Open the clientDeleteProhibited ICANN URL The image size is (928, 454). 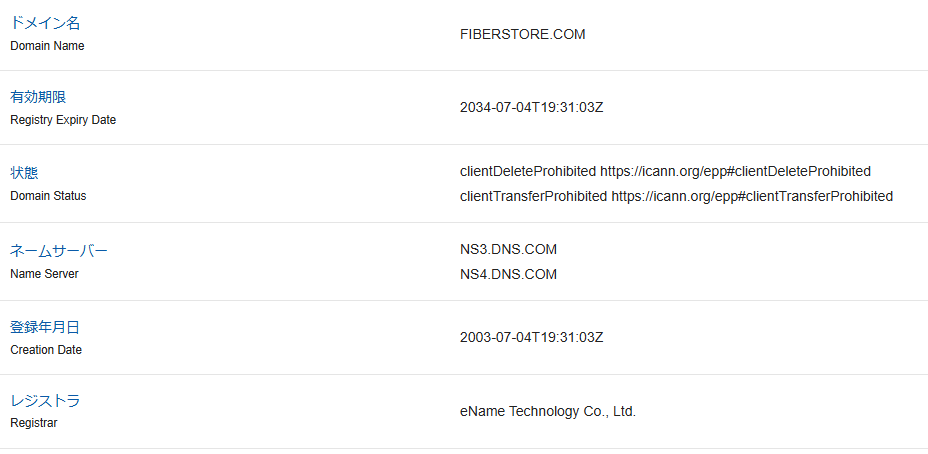point(736,172)
